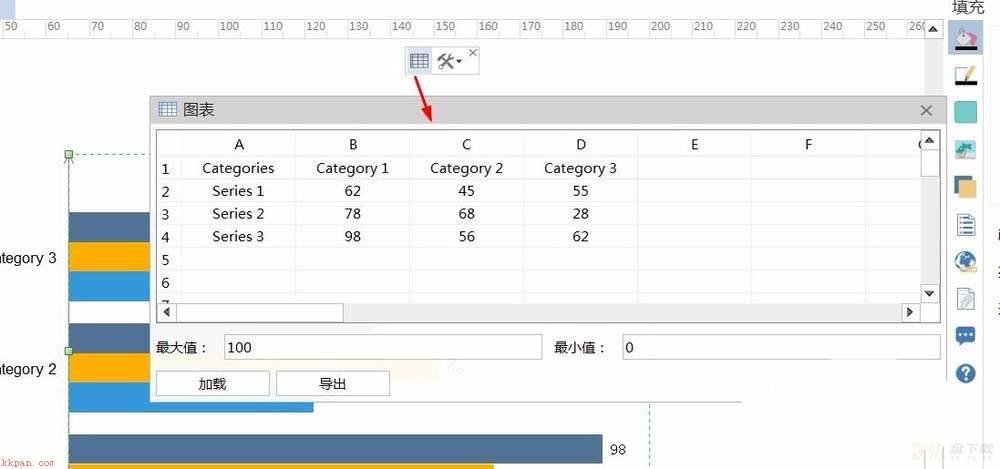Click the horizontal scrollbar thumb of table

[x=260, y=313]
